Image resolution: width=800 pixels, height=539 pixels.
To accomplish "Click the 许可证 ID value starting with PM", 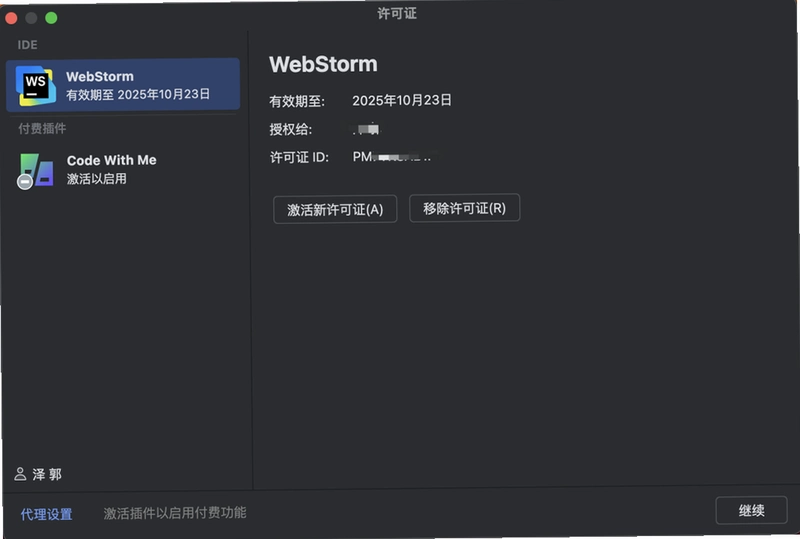I will (x=392, y=157).
